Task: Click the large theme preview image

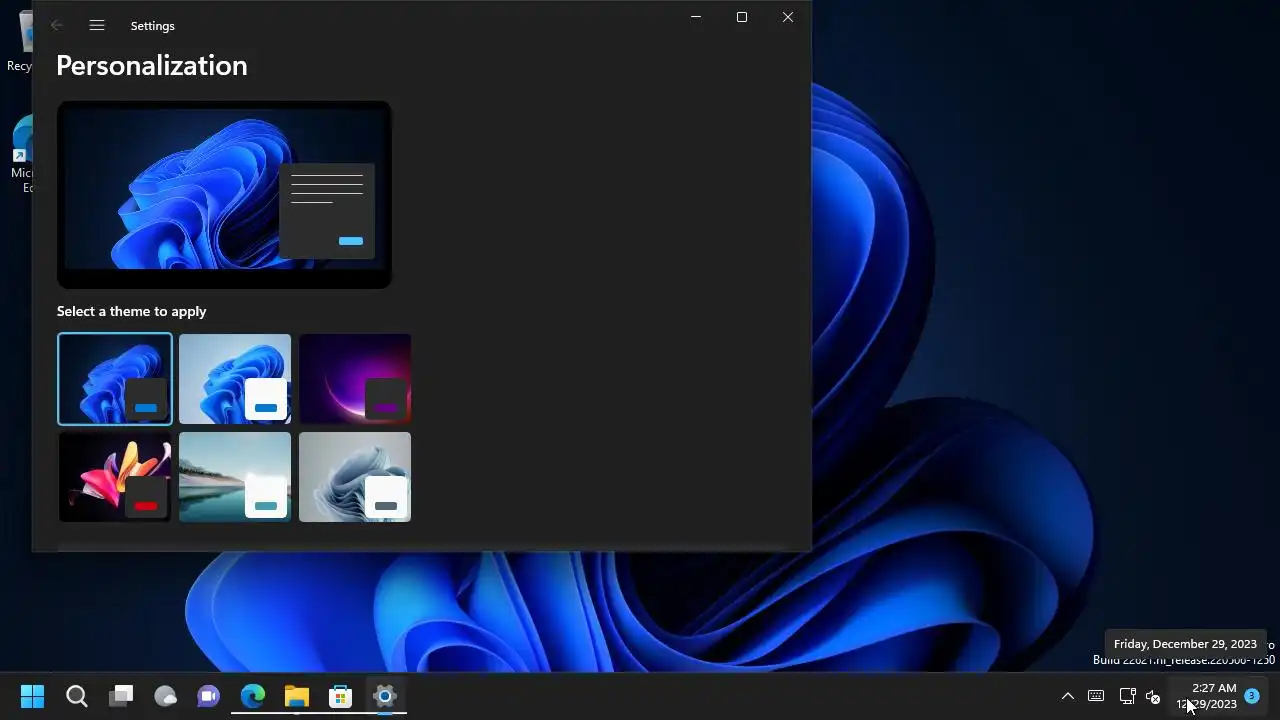Action: (x=224, y=195)
